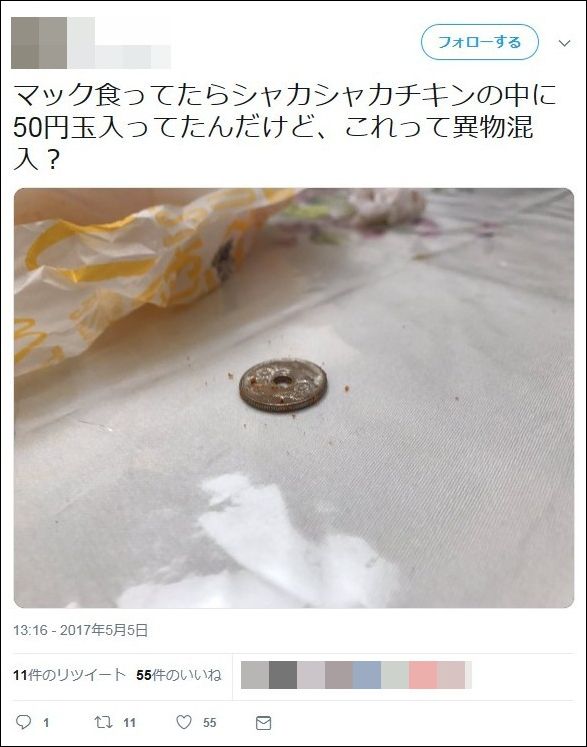Click the tweet text about シャカシャカチキン

(285, 127)
